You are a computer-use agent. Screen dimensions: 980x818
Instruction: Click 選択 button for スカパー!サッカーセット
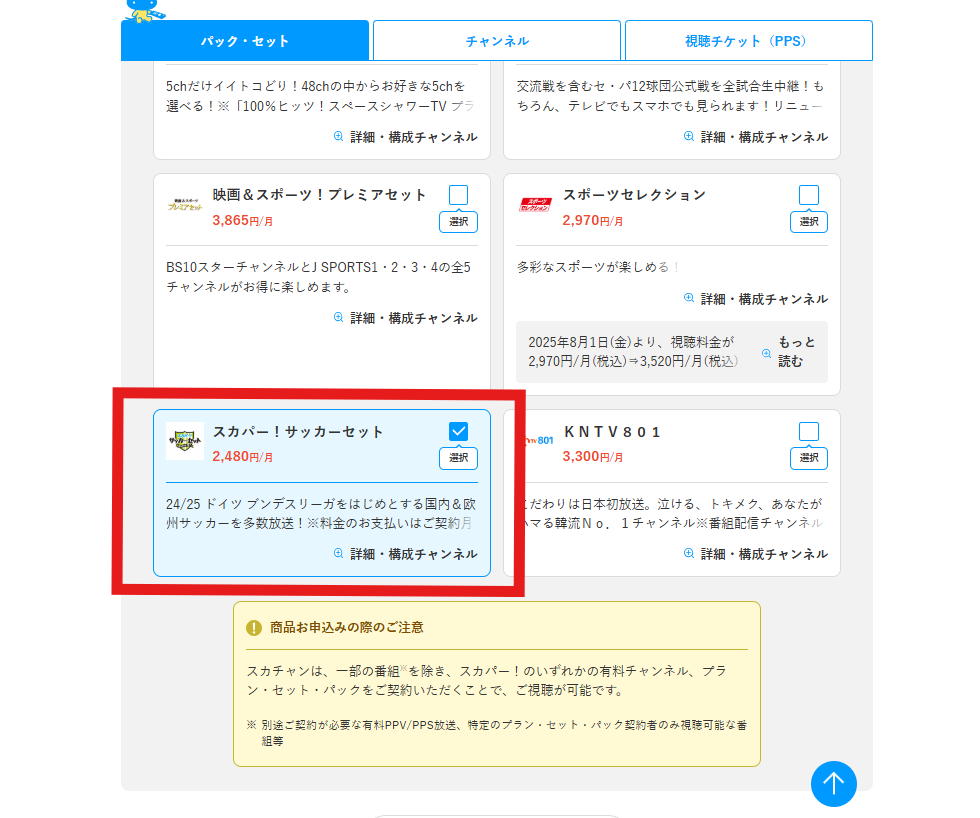pos(458,458)
